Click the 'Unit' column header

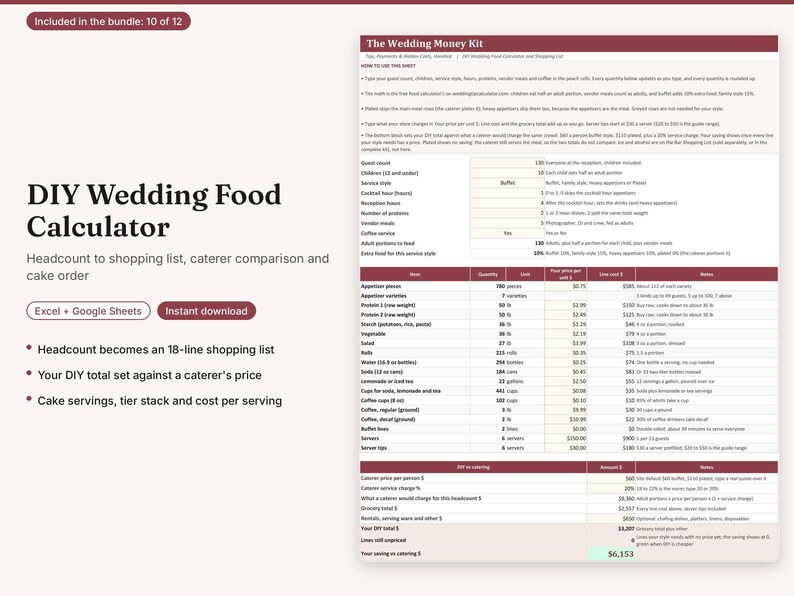coord(525,274)
